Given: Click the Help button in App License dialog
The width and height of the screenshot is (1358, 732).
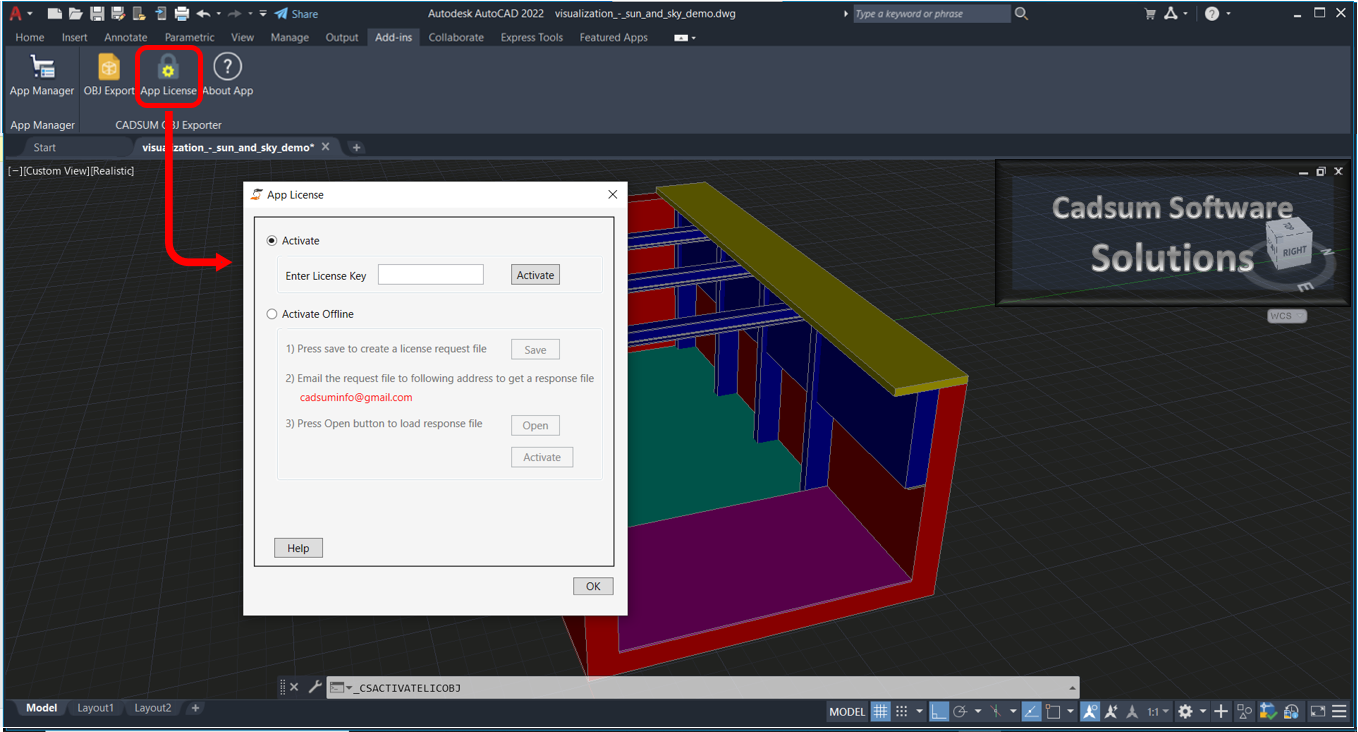Looking at the screenshot, I should tap(298, 547).
